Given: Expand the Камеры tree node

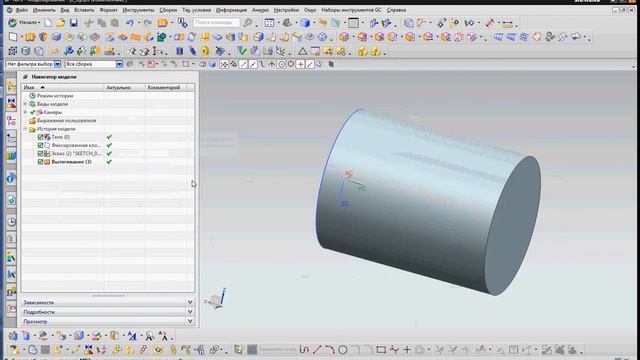Looking at the screenshot, I should 25,112.
